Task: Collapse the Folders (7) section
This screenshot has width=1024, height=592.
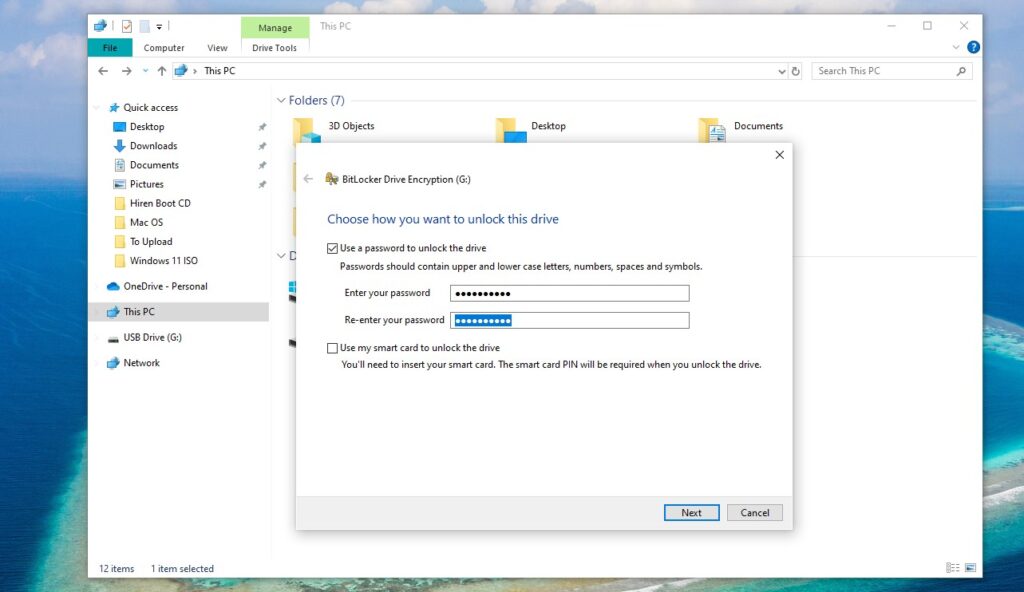Action: pyautogui.click(x=281, y=100)
